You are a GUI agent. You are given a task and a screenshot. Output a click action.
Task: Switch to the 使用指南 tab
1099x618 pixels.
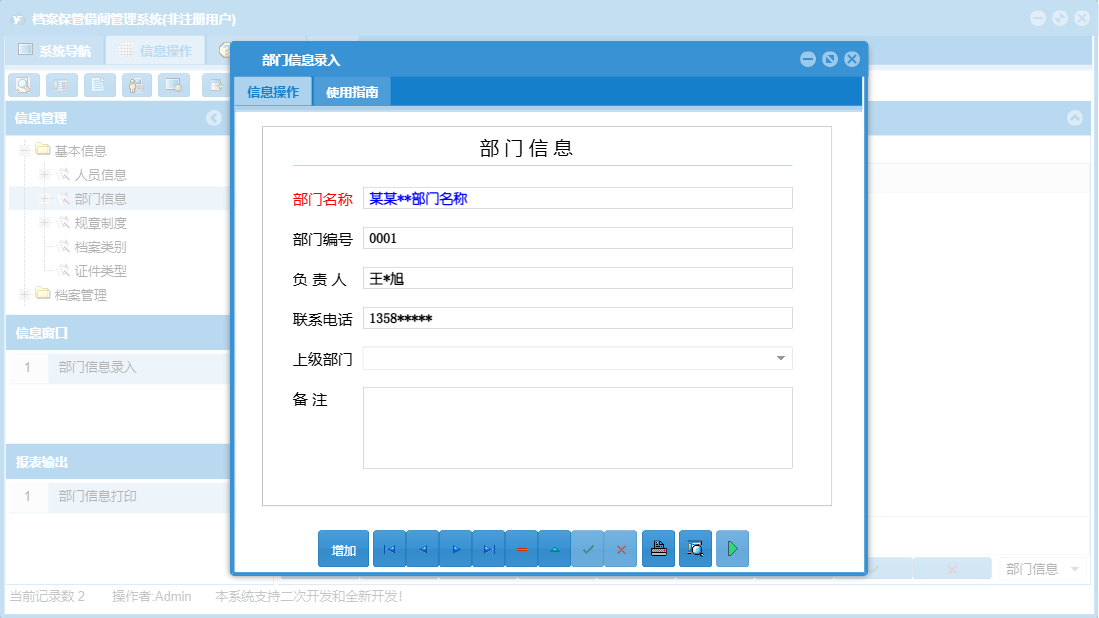coord(352,91)
